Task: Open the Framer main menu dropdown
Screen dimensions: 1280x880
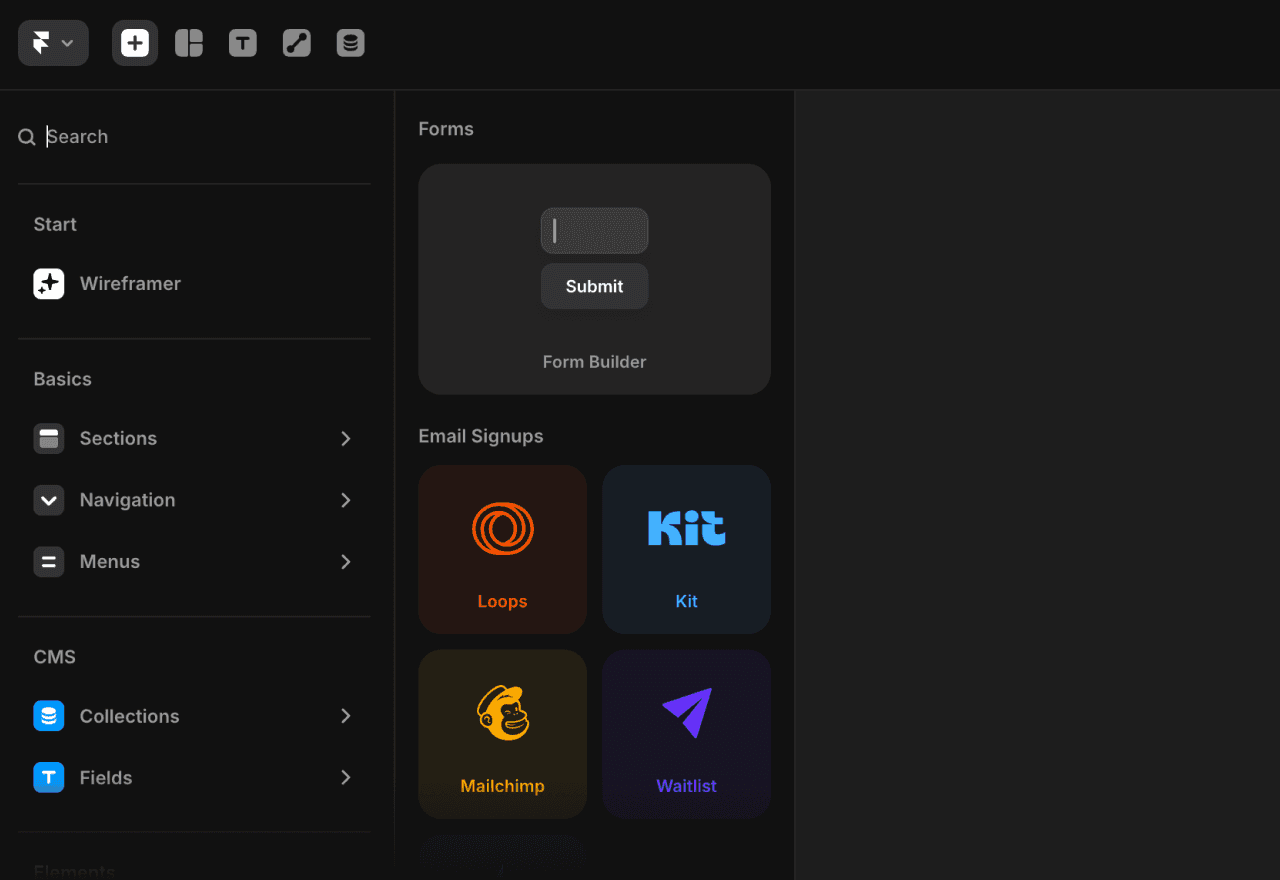Action: coord(53,43)
